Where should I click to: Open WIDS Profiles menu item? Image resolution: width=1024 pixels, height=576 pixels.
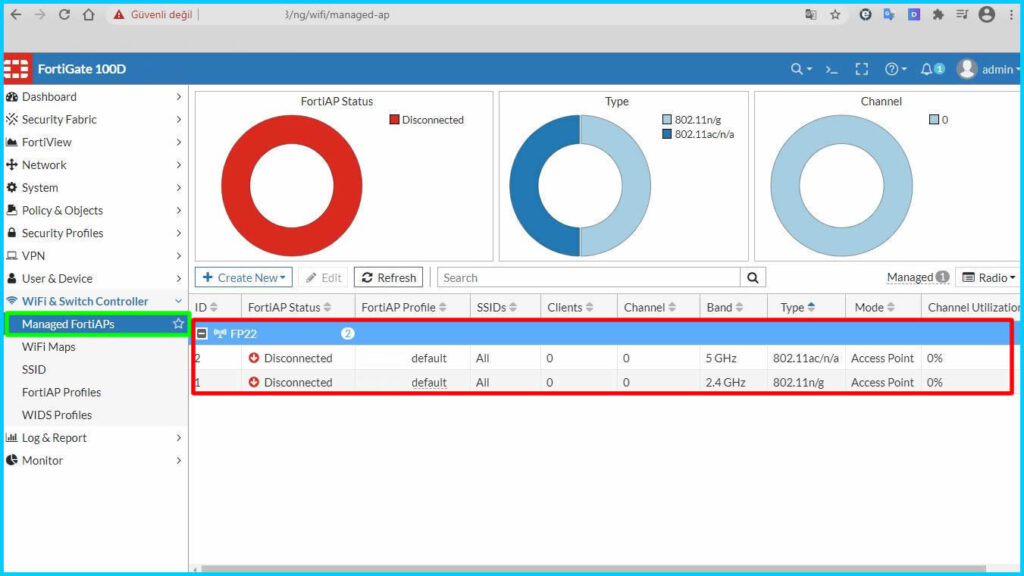tap(57, 415)
